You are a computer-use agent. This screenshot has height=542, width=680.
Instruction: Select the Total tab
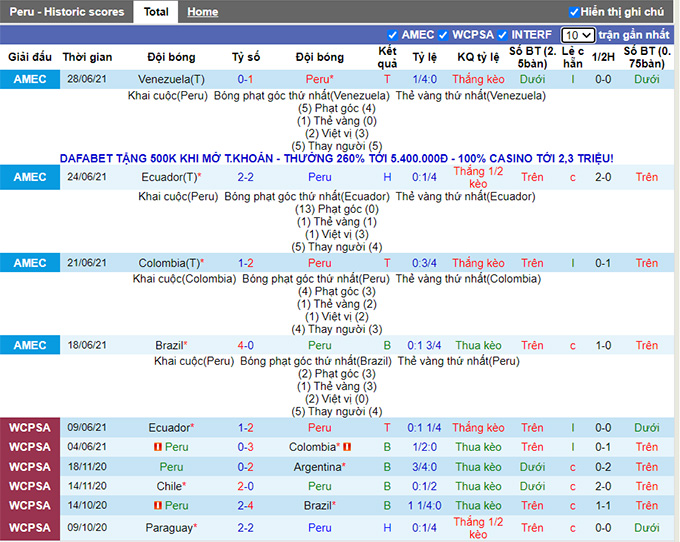click(x=155, y=12)
